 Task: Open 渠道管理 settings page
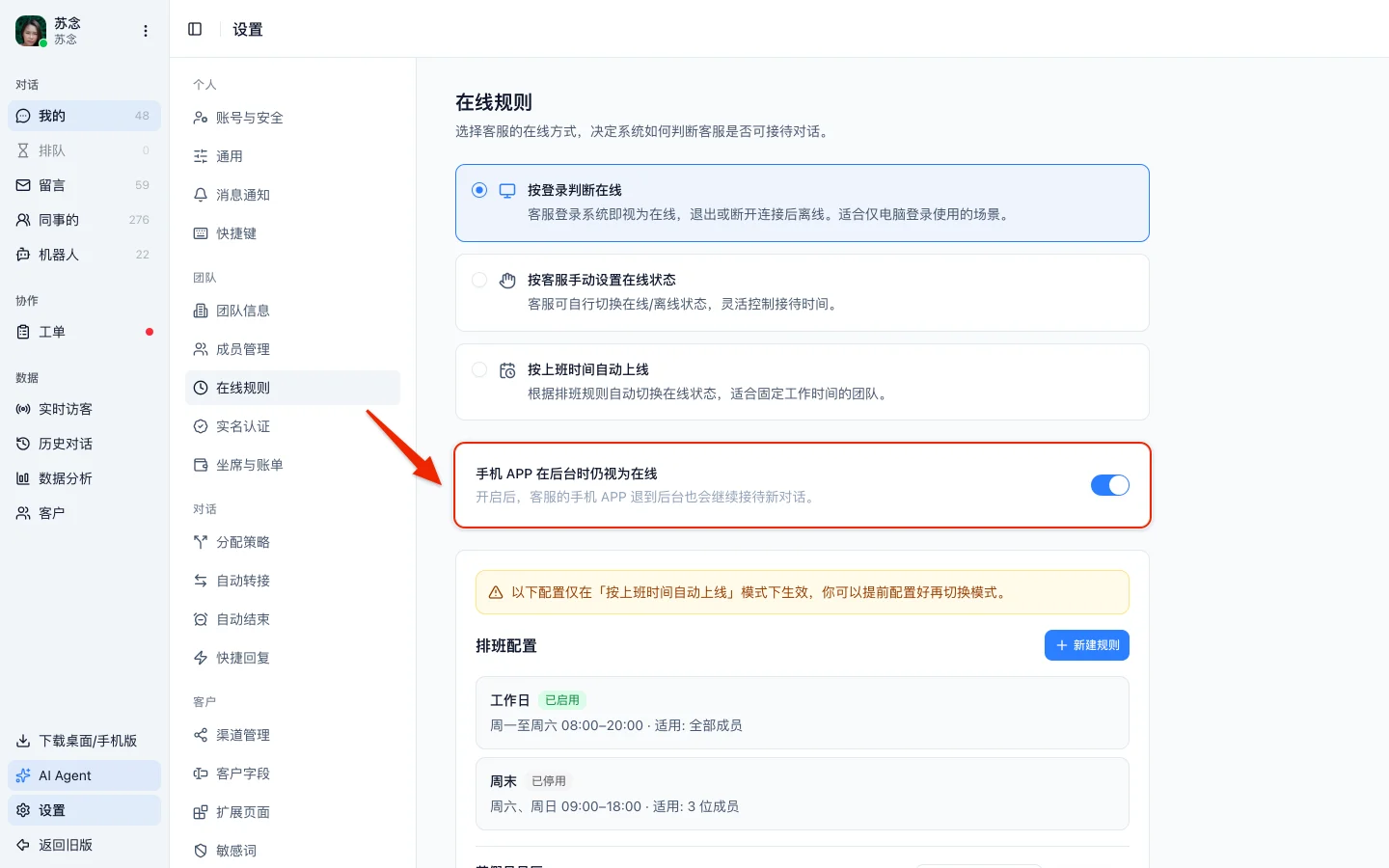point(292,735)
